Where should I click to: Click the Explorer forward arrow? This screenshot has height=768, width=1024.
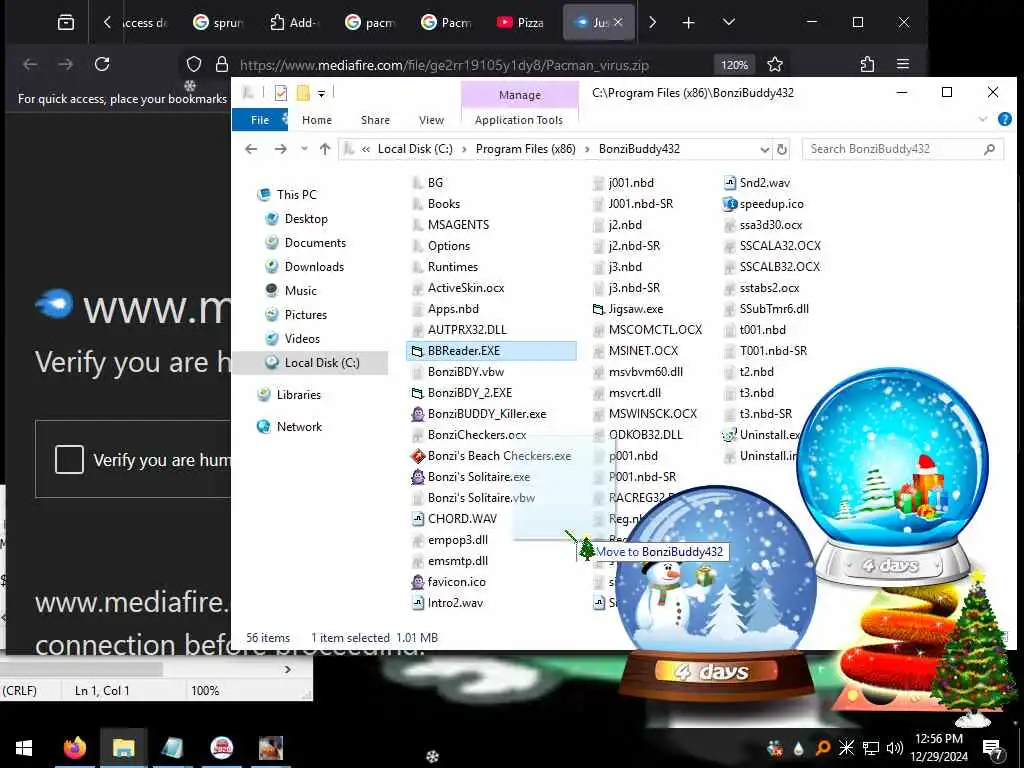coord(280,149)
